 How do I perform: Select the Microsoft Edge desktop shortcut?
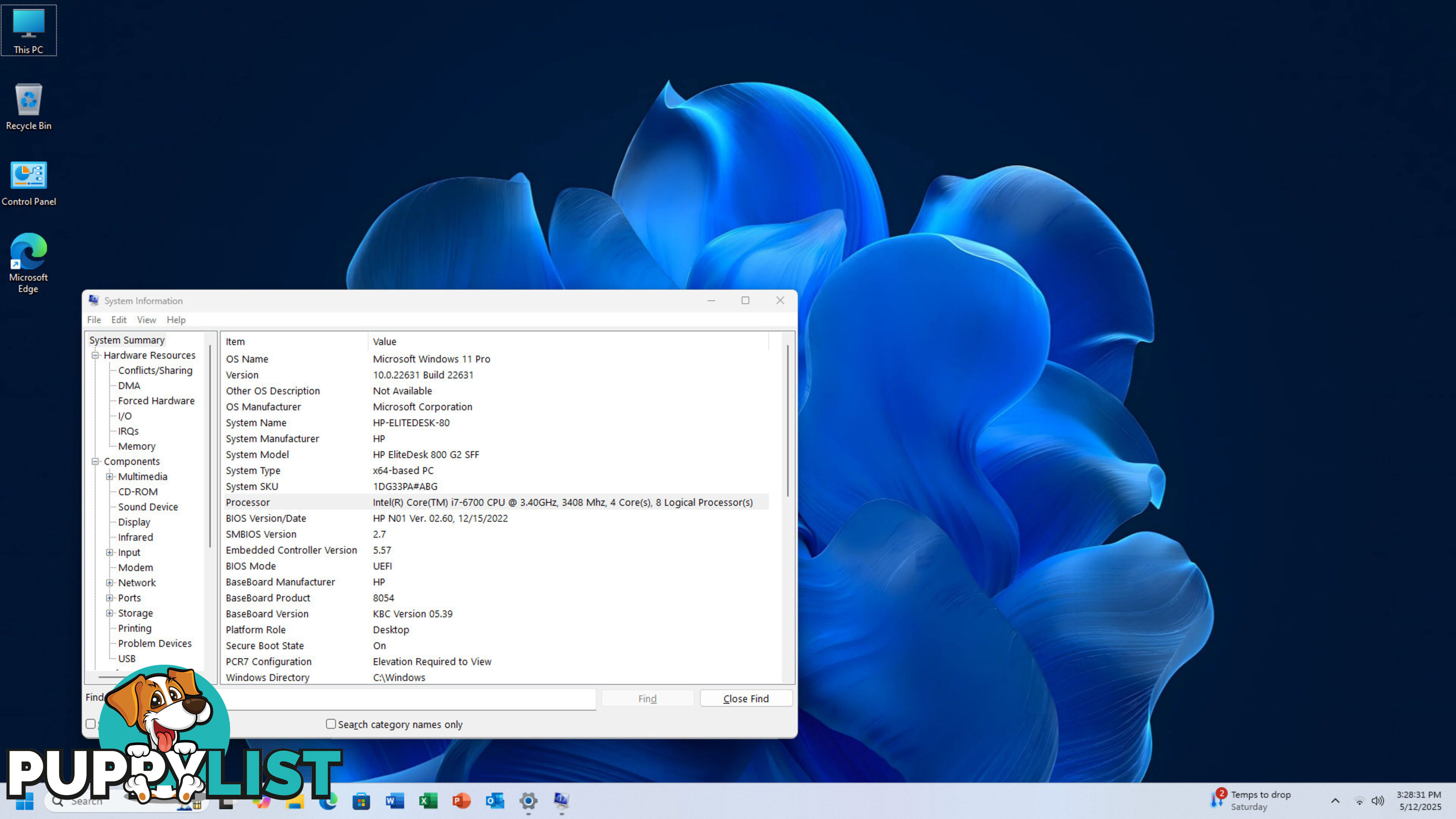coord(28,263)
